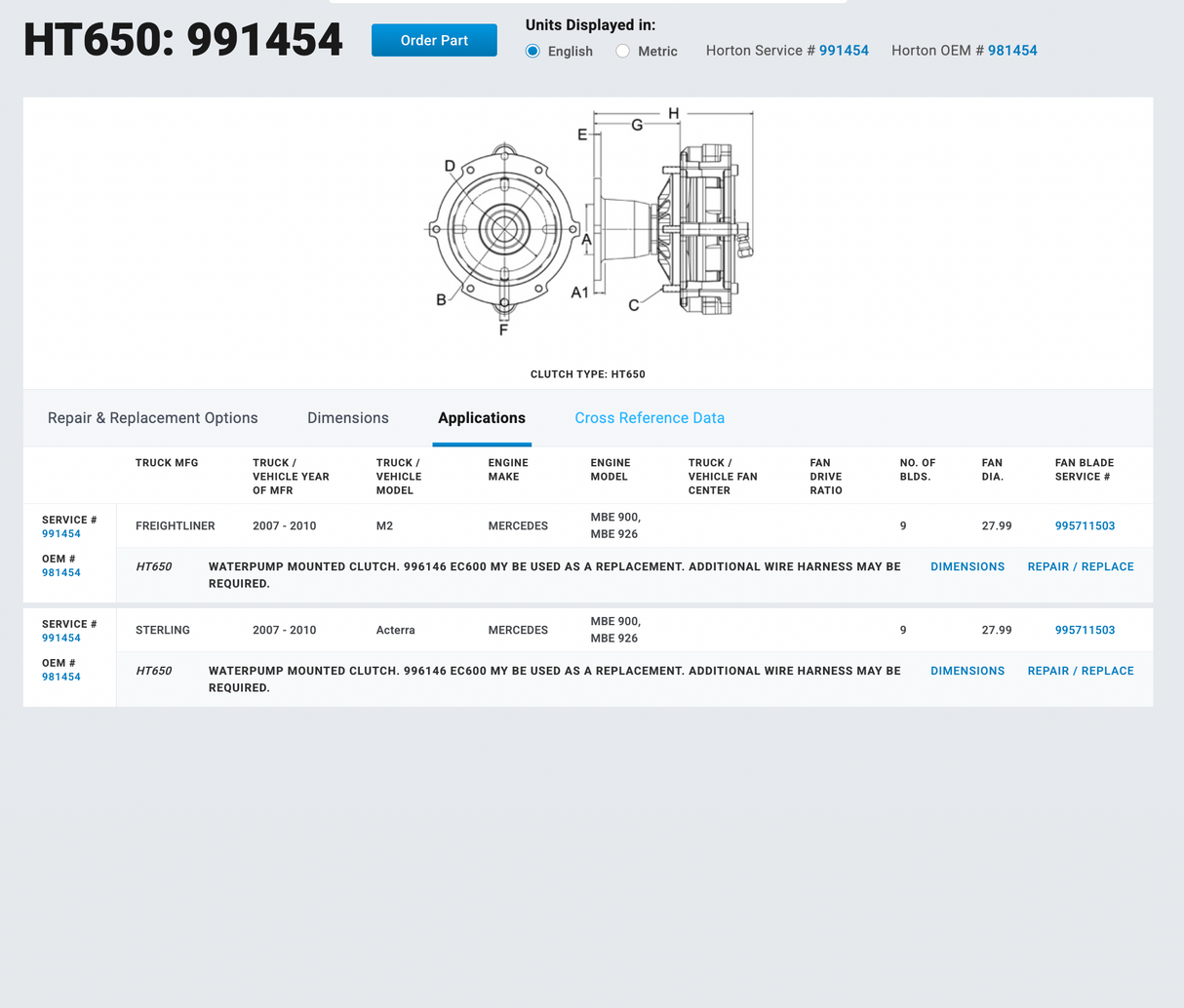Open fan blade 995711503 for Freightliner
The width and height of the screenshot is (1184, 1008).
1085,526
